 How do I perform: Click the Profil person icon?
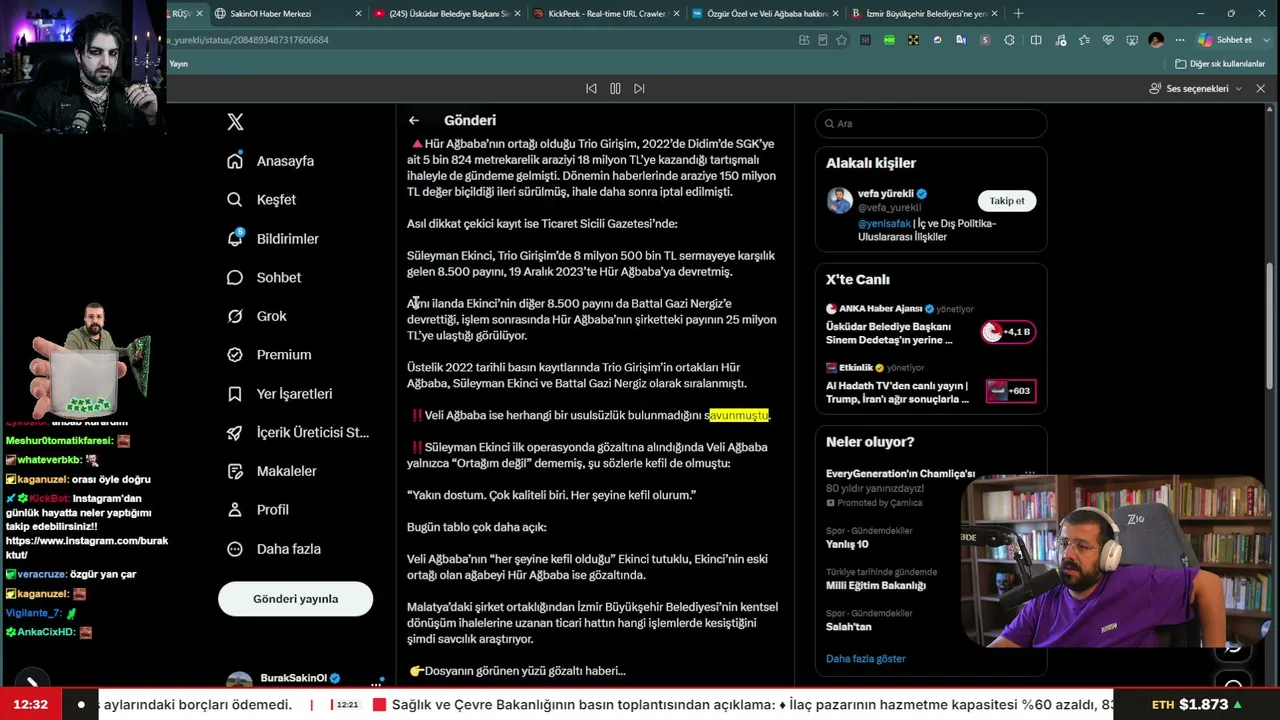click(235, 510)
